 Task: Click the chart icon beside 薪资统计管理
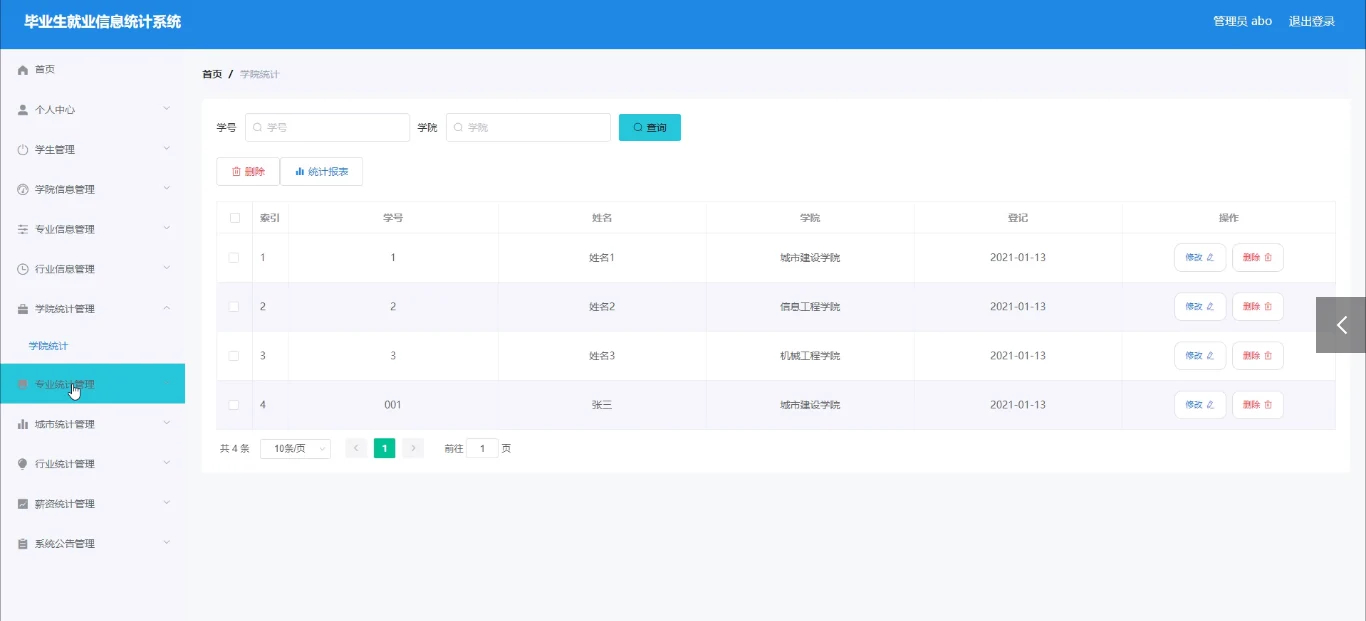click(x=23, y=504)
